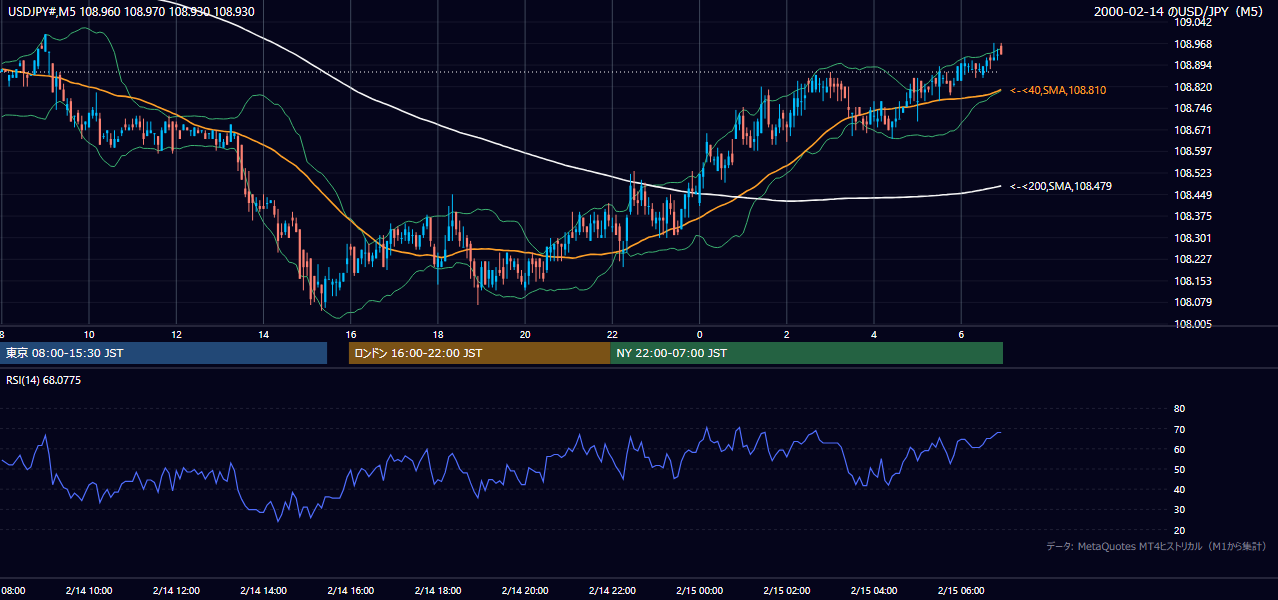Click price axis value 108.005

pyautogui.click(x=1192, y=324)
